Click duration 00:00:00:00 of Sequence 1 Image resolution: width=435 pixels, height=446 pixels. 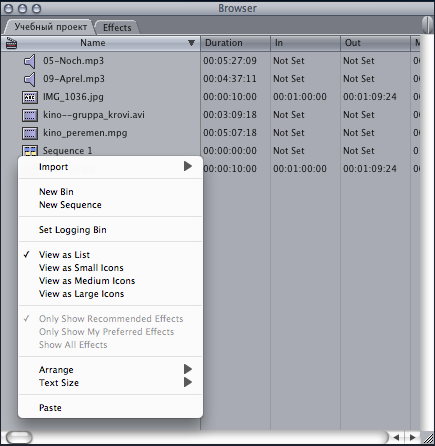(x=230, y=151)
